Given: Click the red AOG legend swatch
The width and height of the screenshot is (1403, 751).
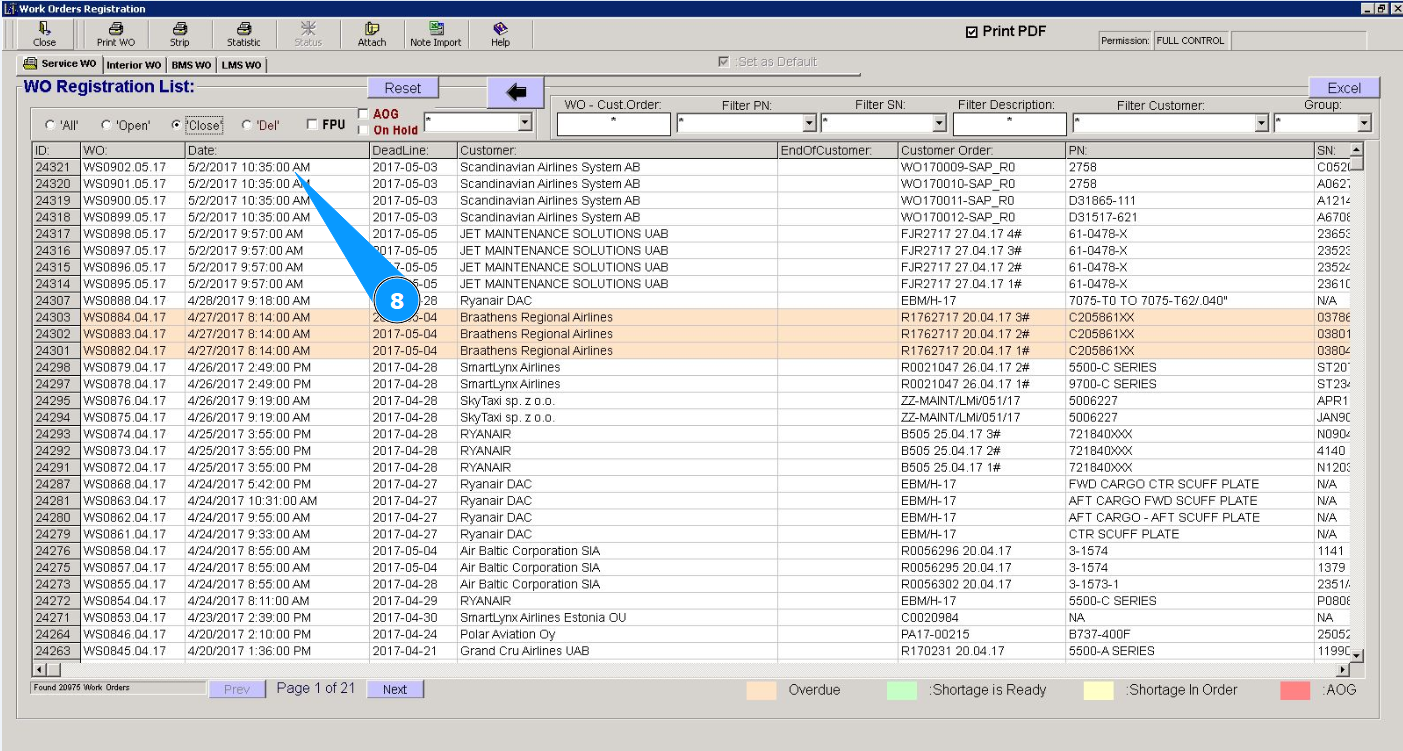Looking at the screenshot, I should click(x=1295, y=690).
